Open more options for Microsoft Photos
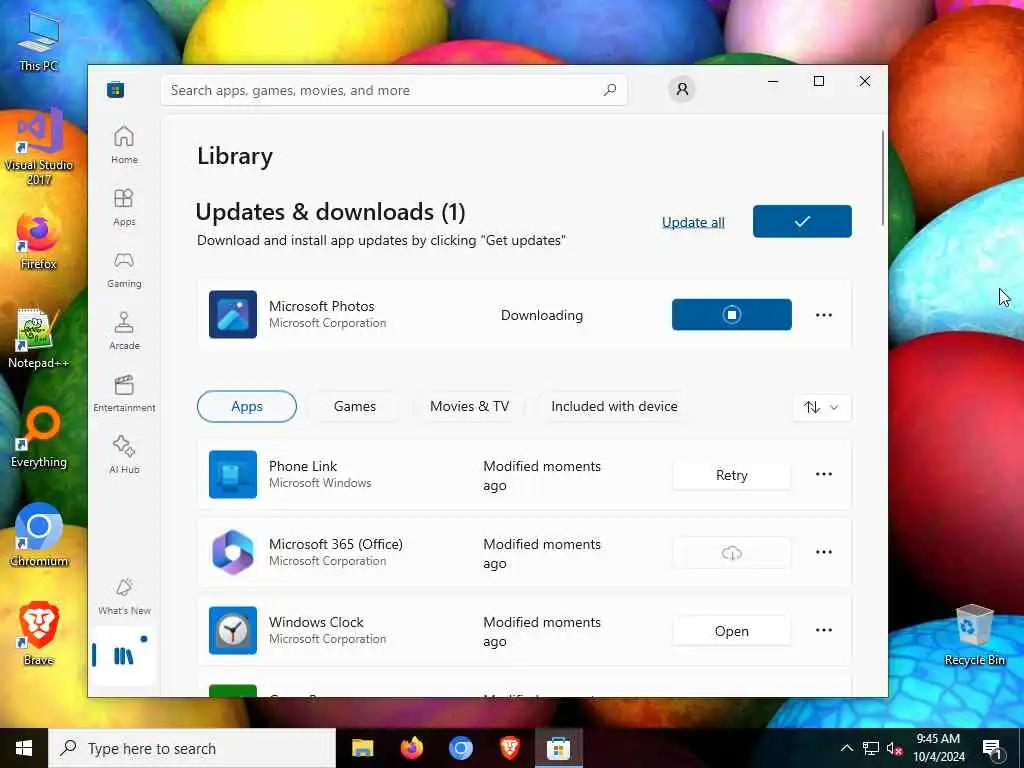This screenshot has width=1024, height=768. tap(824, 315)
